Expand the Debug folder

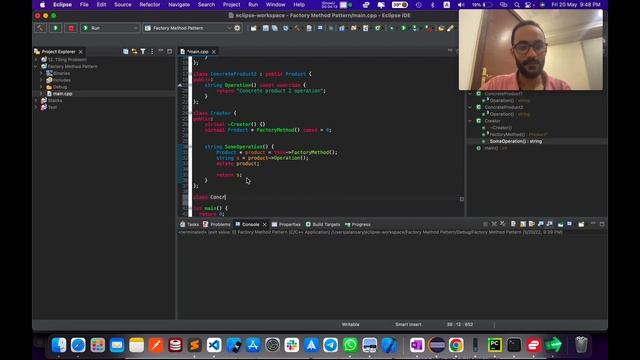pos(41,87)
